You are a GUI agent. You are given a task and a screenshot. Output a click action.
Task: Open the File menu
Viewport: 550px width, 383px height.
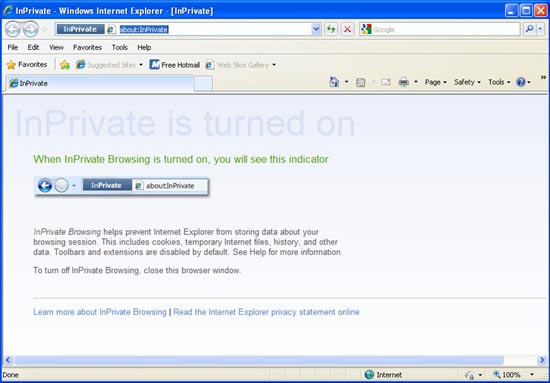click(13, 47)
